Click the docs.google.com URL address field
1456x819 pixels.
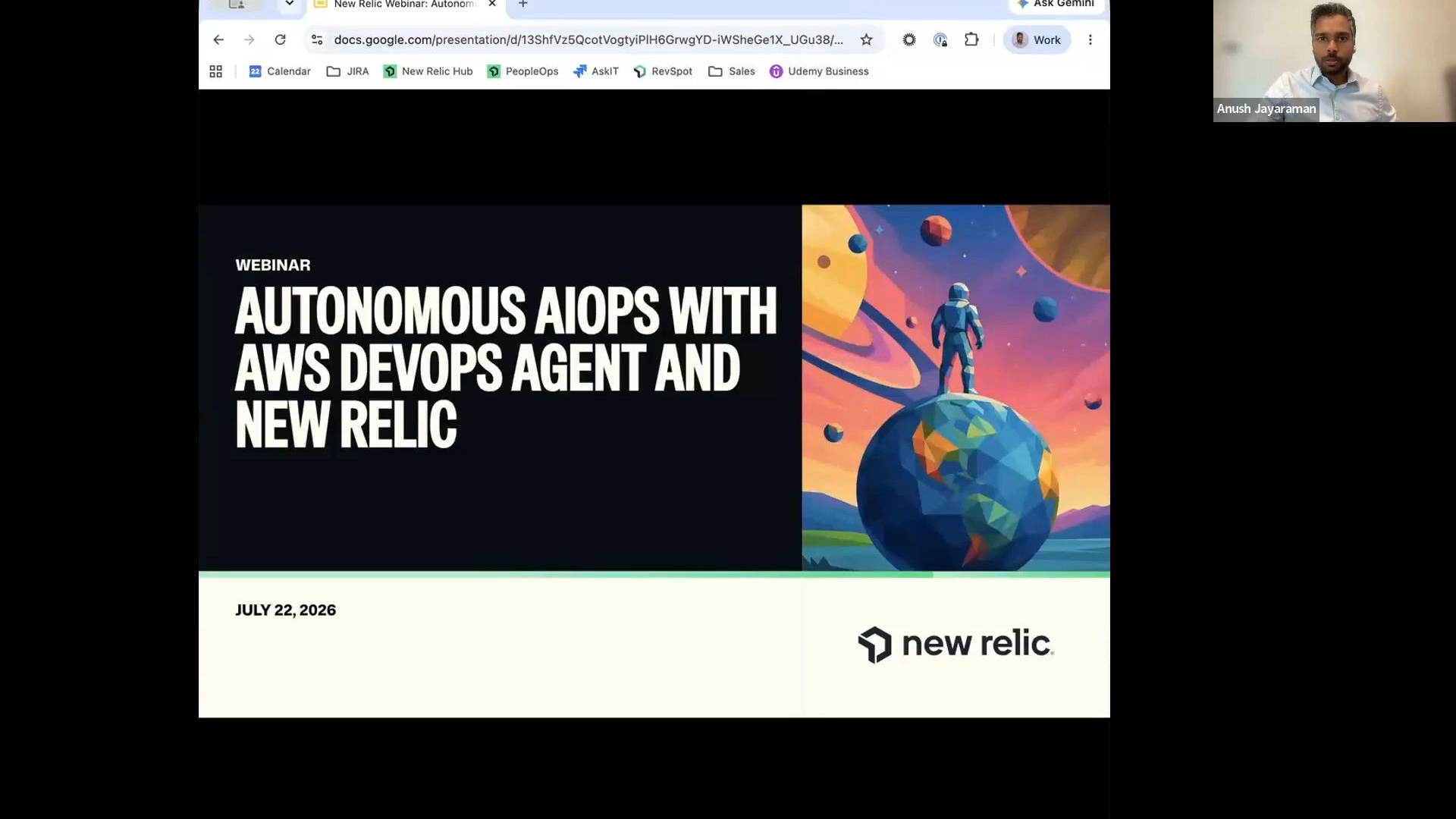point(588,39)
